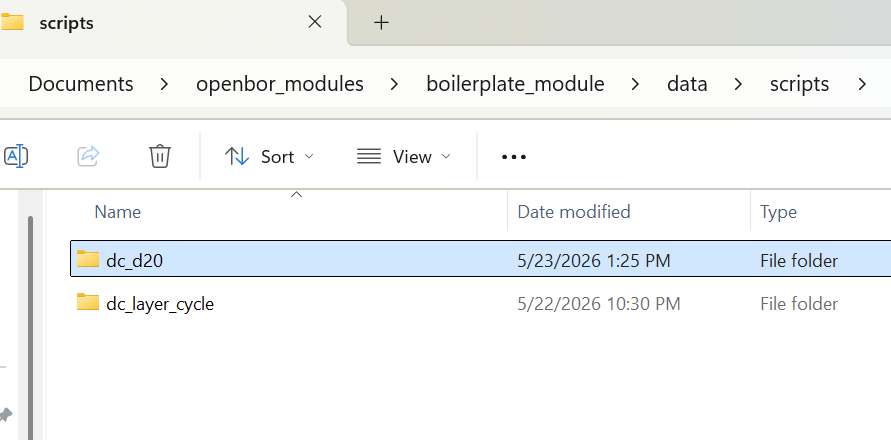The height and width of the screenshot is (440, 891).
Task: Open the View dropdown menu
Action: point(403,156)
